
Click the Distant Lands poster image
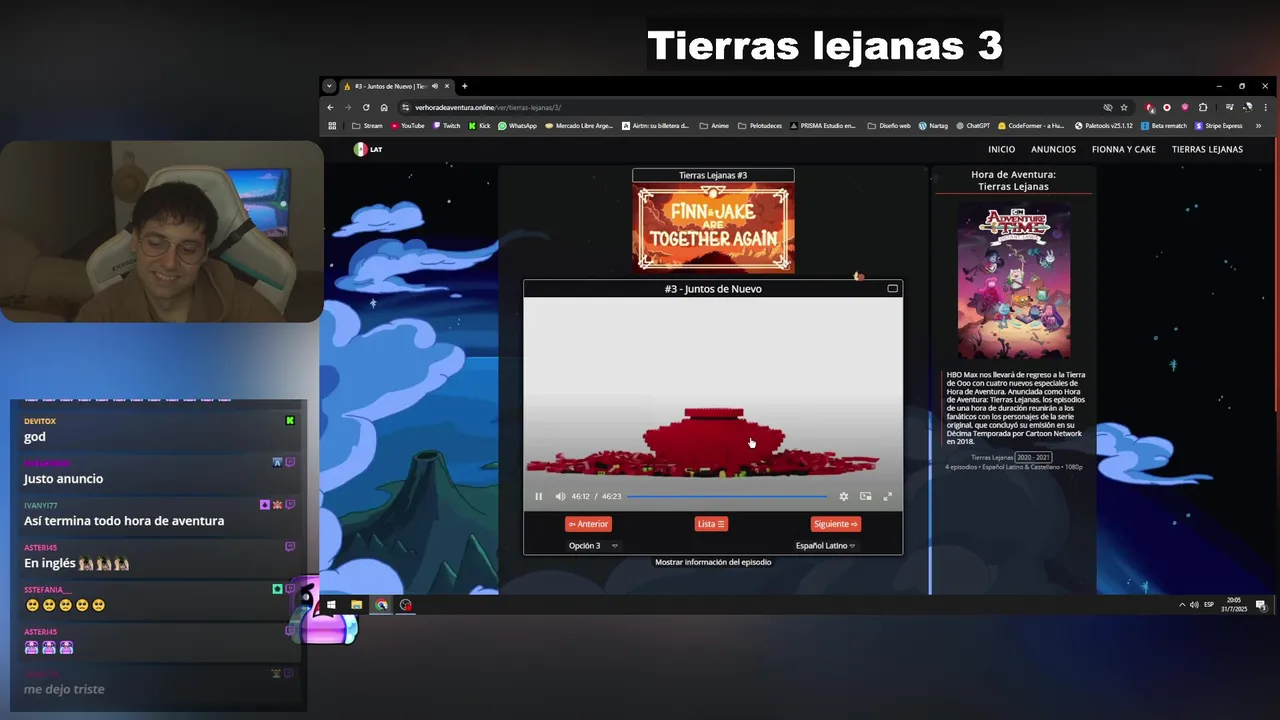click(1013, 282)
